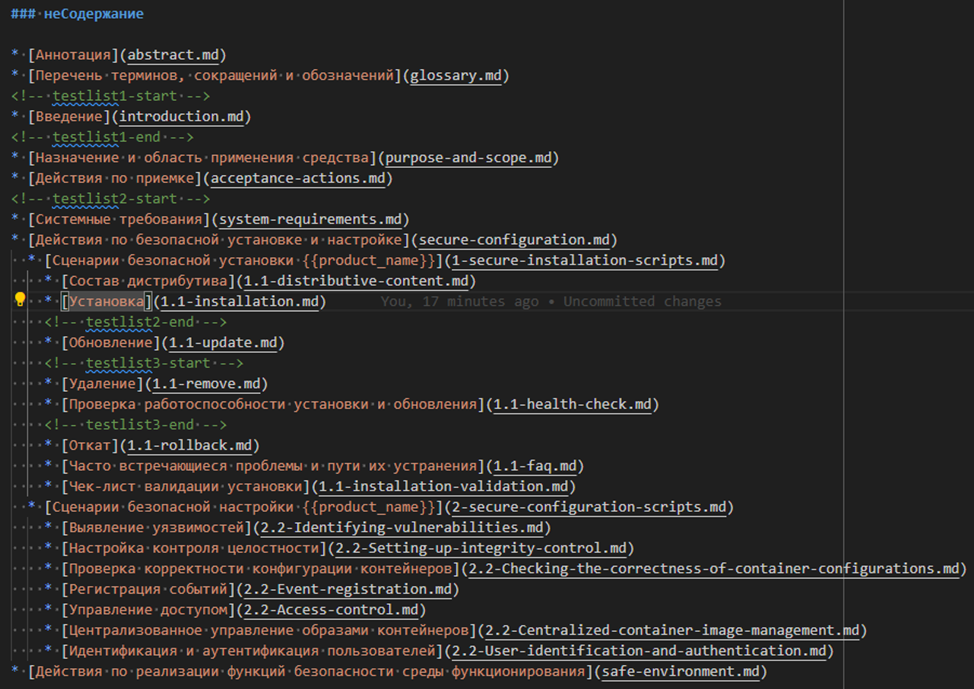Open 2.2-Event-registration.md link
Viewport: 974px width, 689px height.
click(x=348, y=589)
